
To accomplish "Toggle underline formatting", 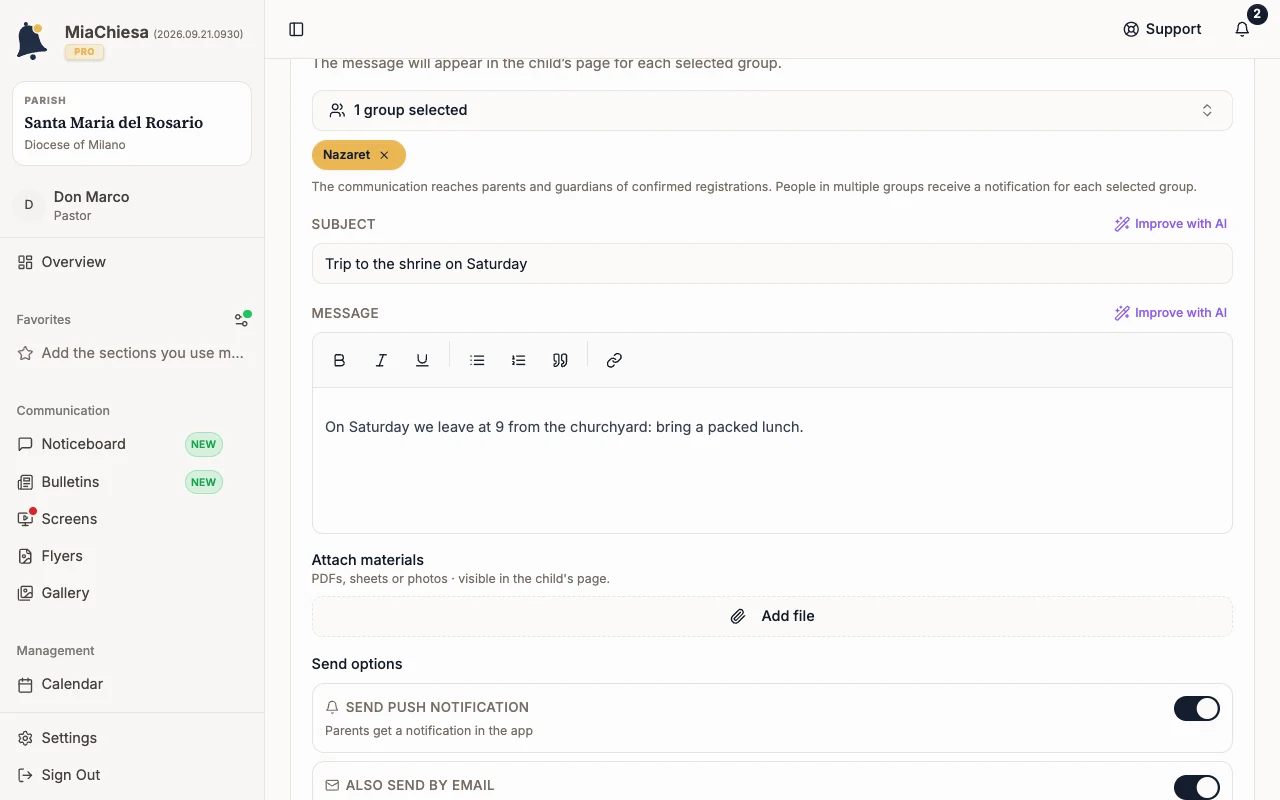I will tap(422, 360).
